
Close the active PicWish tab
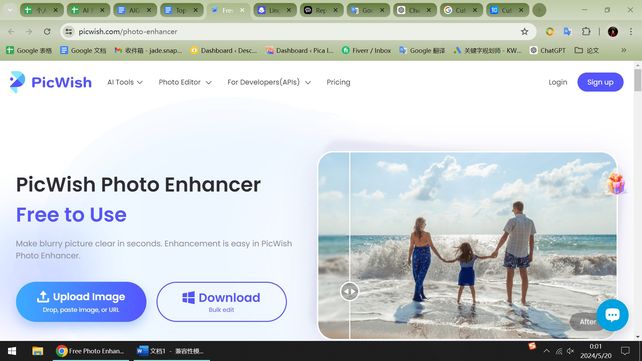coord(242,10)
